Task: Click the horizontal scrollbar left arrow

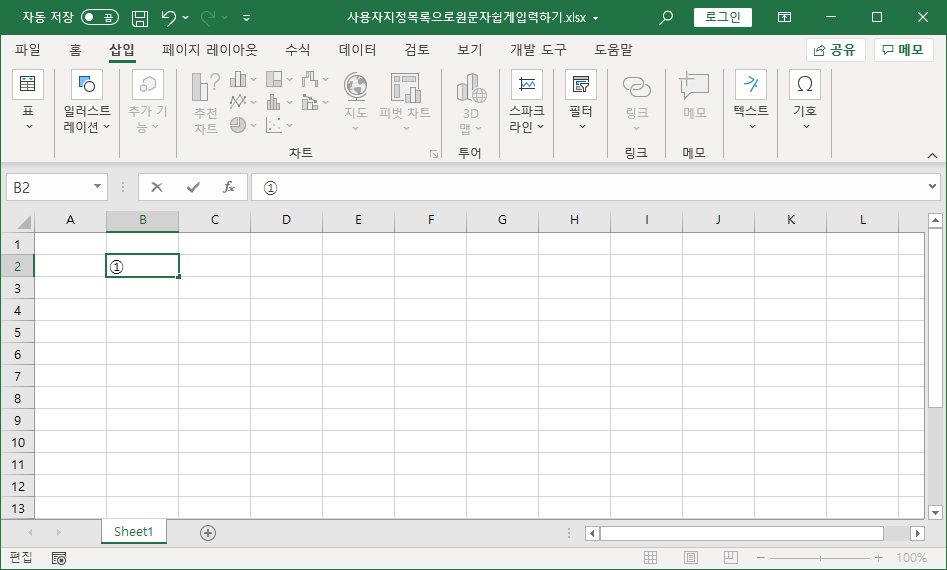Action: (592, 533)
